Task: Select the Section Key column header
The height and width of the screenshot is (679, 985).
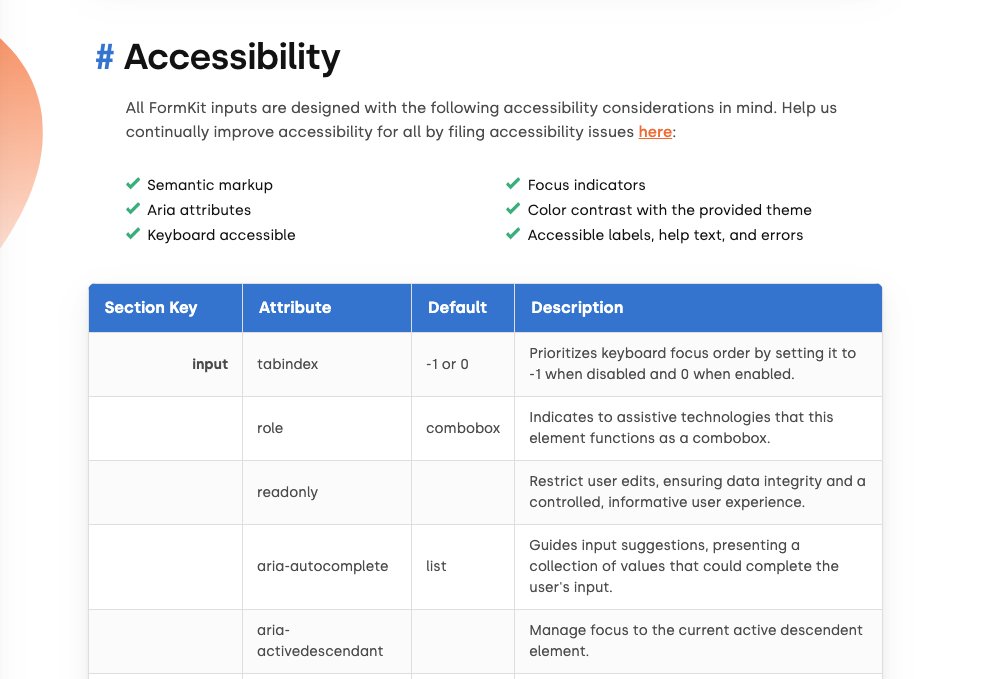Action: [166, 308]
